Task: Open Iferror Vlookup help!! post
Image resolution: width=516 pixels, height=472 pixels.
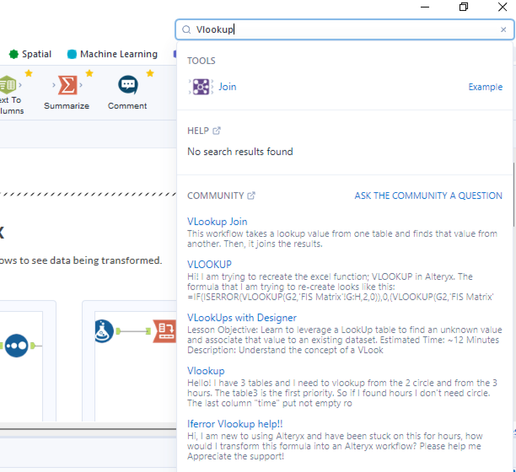Action: [x=235, y=424]
